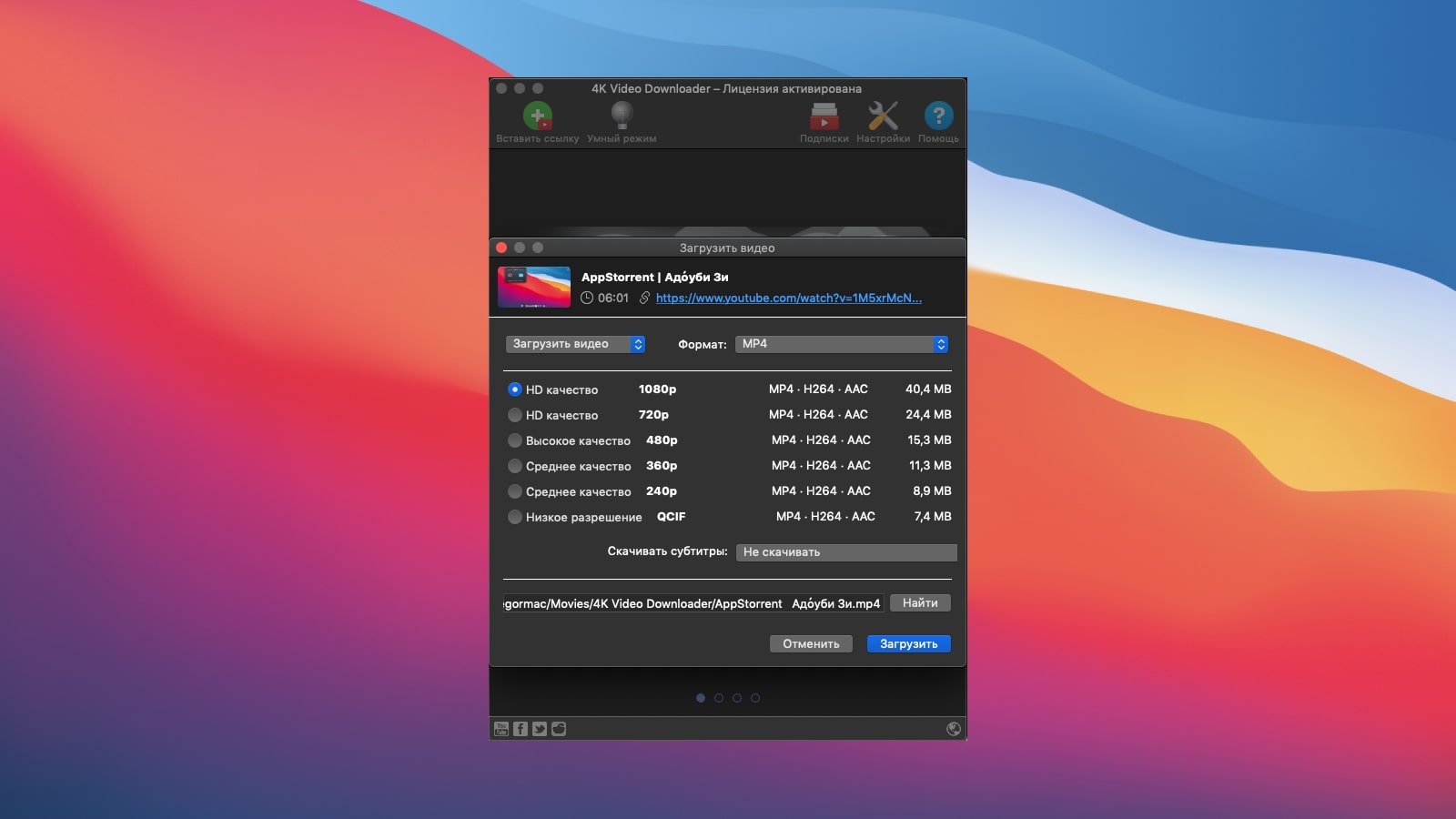The width and height of the screenshot is (1456, 819).
Task: Open the Reddit icon in status bar
Action: 559,729
